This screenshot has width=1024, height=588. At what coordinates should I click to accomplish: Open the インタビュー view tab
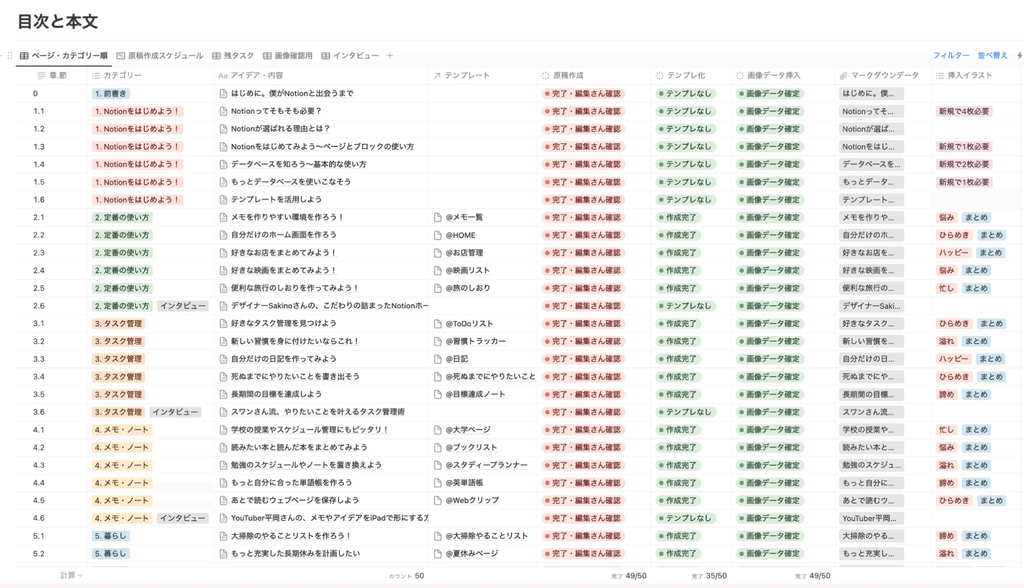pyautogui.click(x=349, y=56)
